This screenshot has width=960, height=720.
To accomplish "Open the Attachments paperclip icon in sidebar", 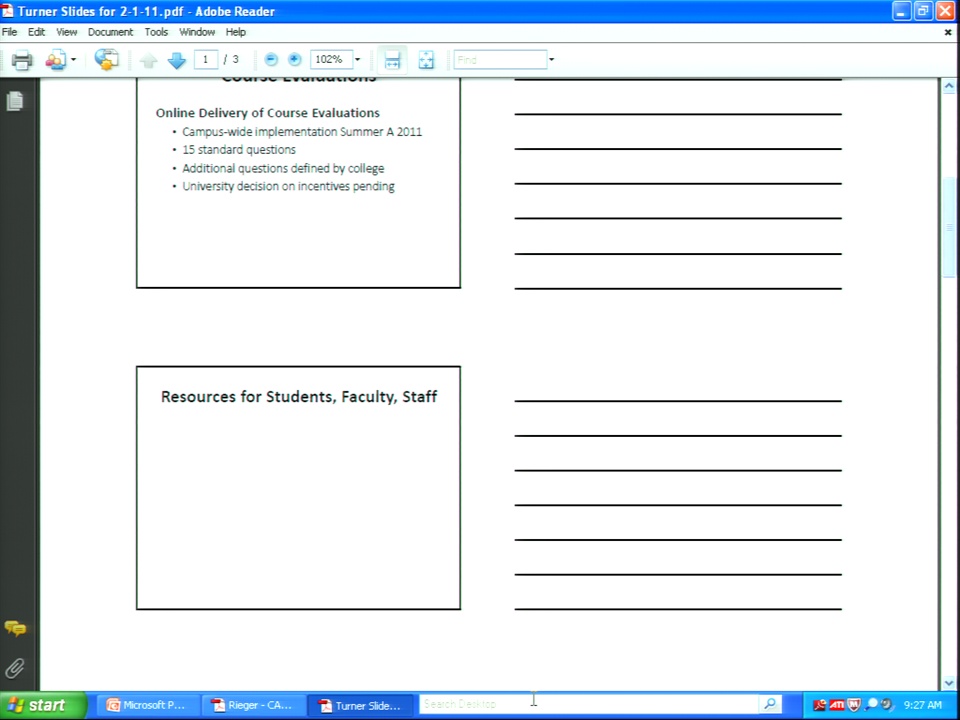I will (x=15, y=668).
